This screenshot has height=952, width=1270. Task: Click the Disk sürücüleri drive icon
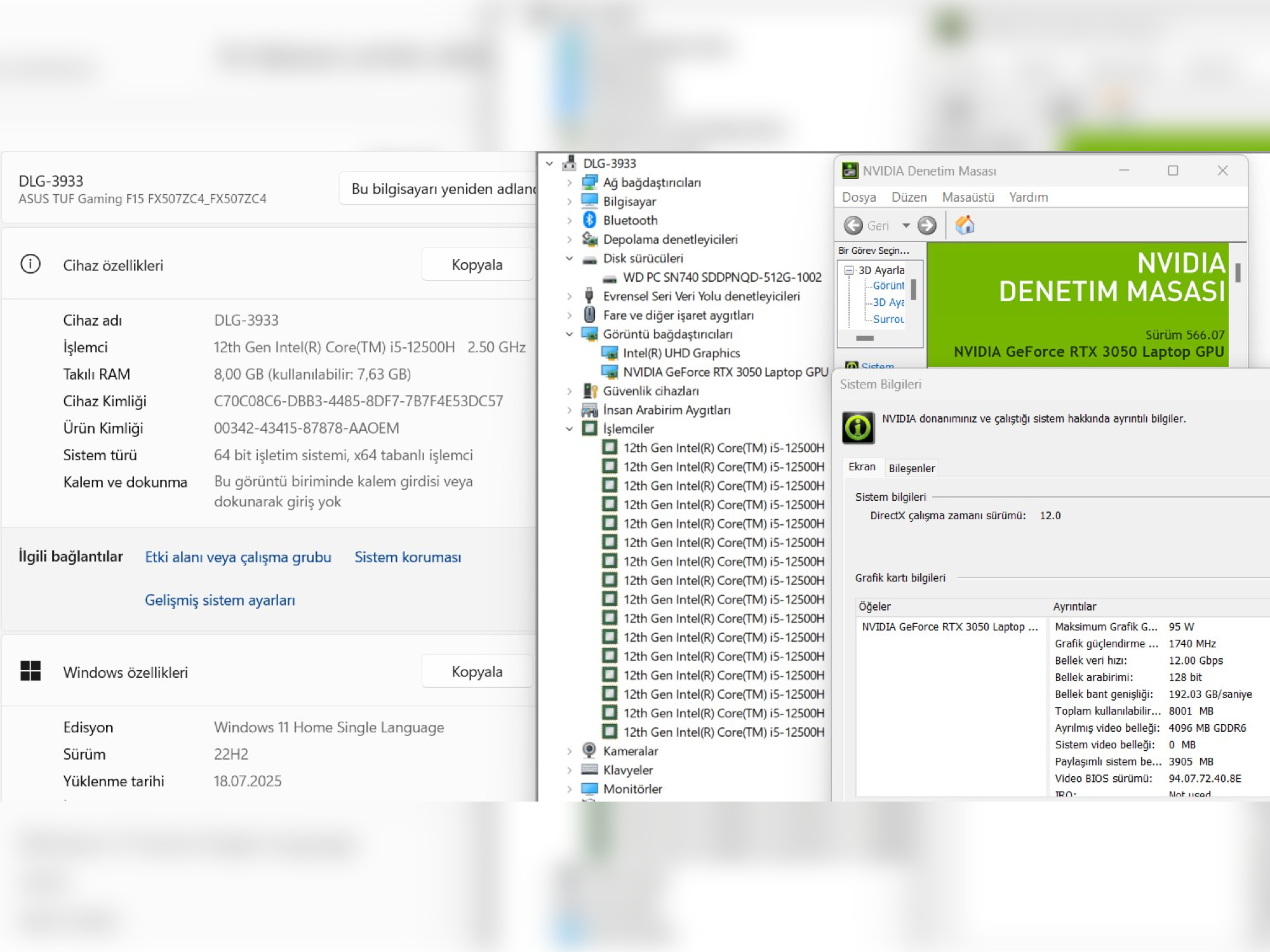click(589, 259)
